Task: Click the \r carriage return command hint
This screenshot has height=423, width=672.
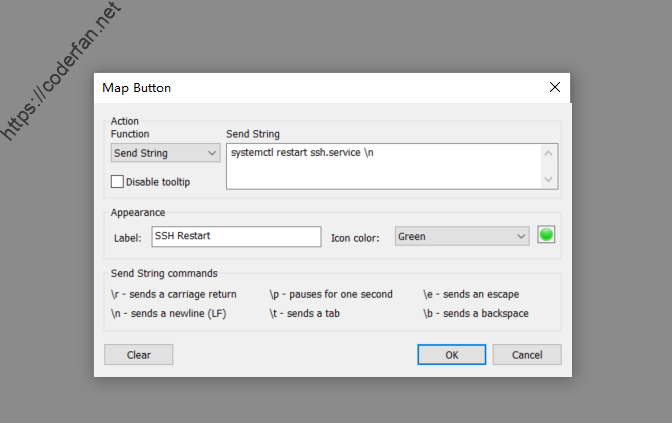Action: point(173,294)
